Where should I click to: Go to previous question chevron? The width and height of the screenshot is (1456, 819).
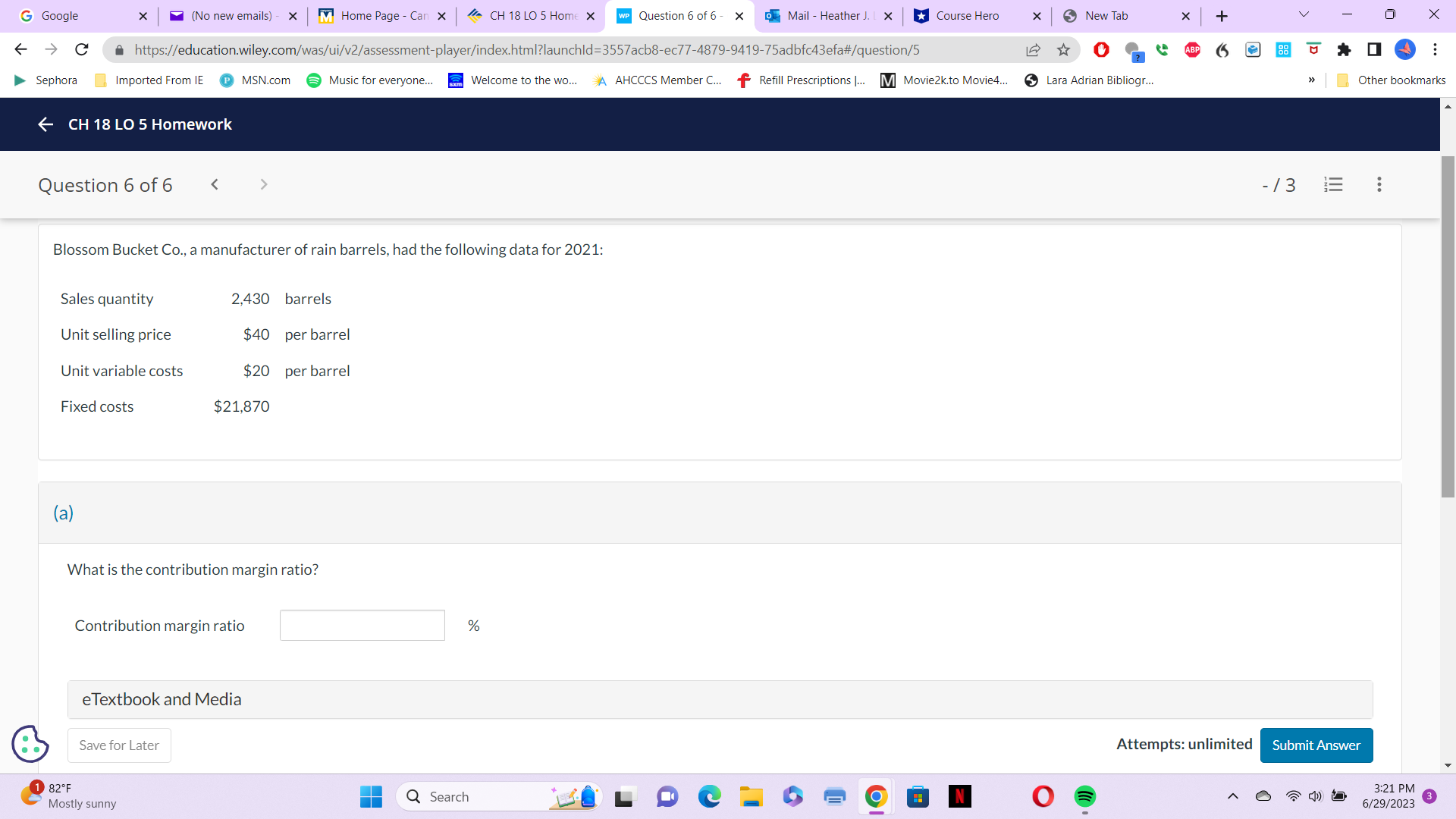click(215, 184)
